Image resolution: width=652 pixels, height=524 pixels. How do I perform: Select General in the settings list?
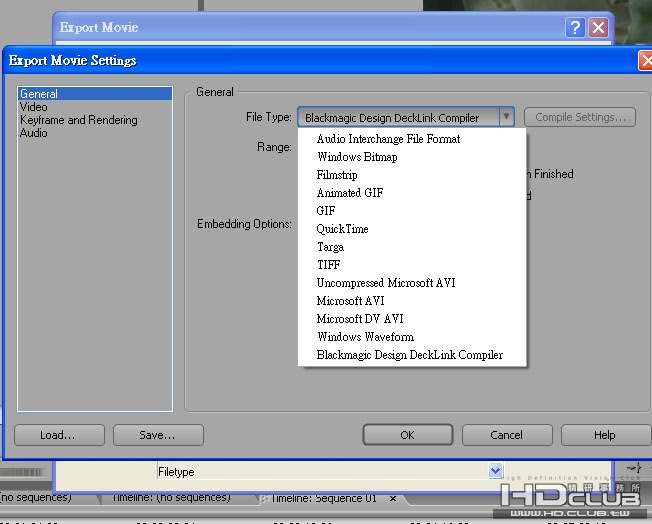tap(95, 94)
